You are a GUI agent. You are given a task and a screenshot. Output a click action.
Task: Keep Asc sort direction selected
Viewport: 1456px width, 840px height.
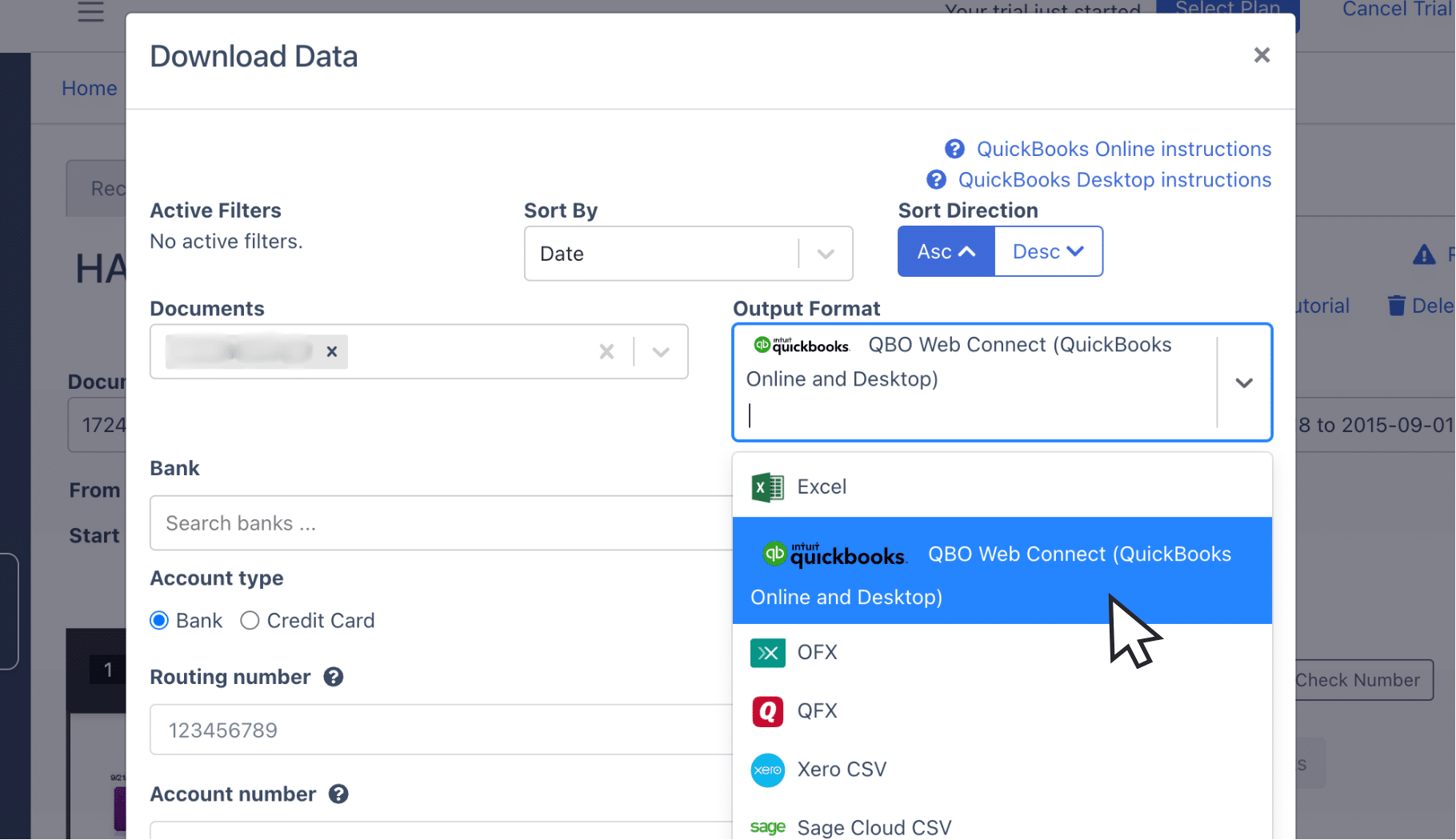pos(946,251)
